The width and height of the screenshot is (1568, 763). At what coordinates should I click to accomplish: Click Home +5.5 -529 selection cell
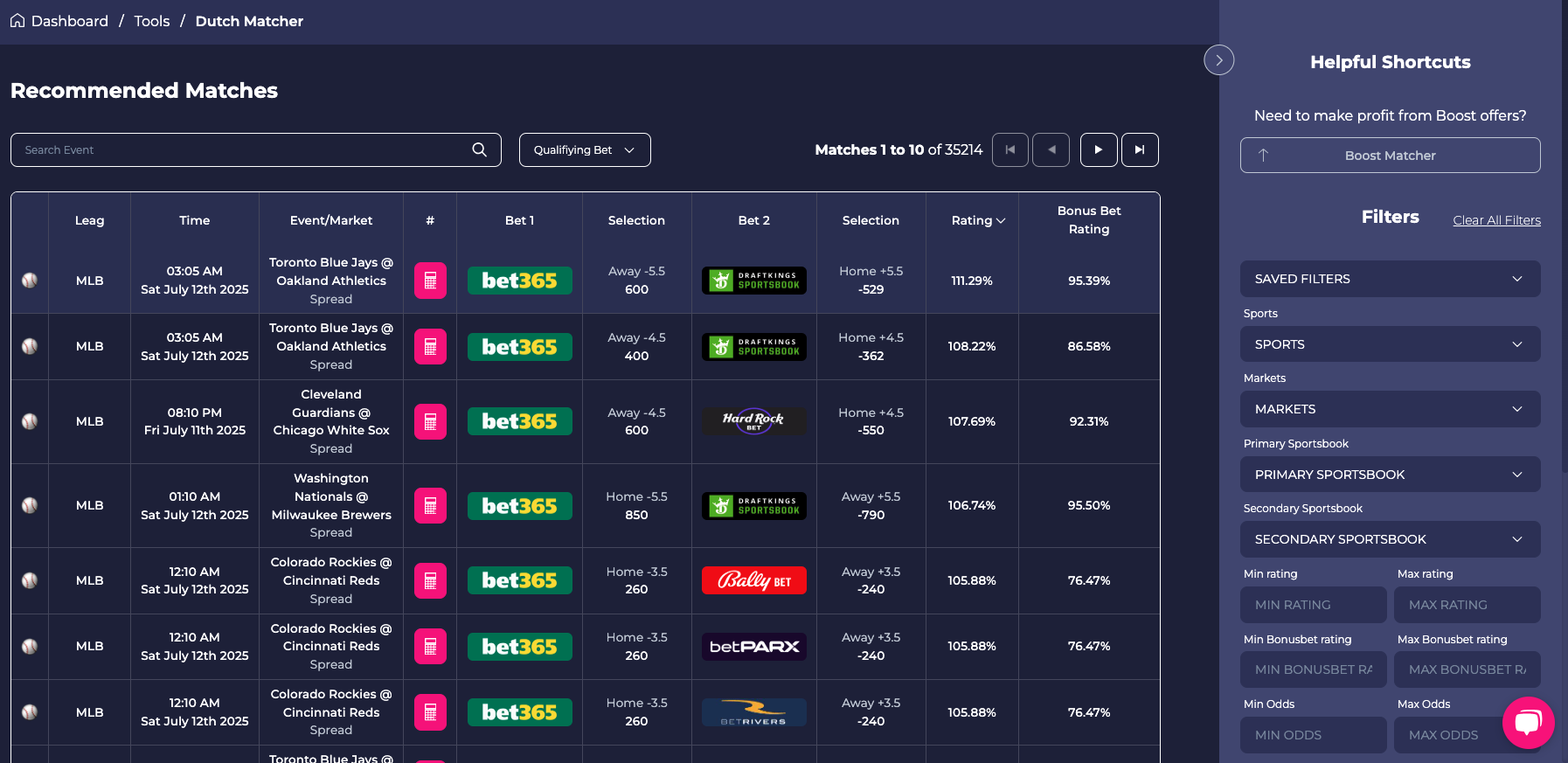871,281
